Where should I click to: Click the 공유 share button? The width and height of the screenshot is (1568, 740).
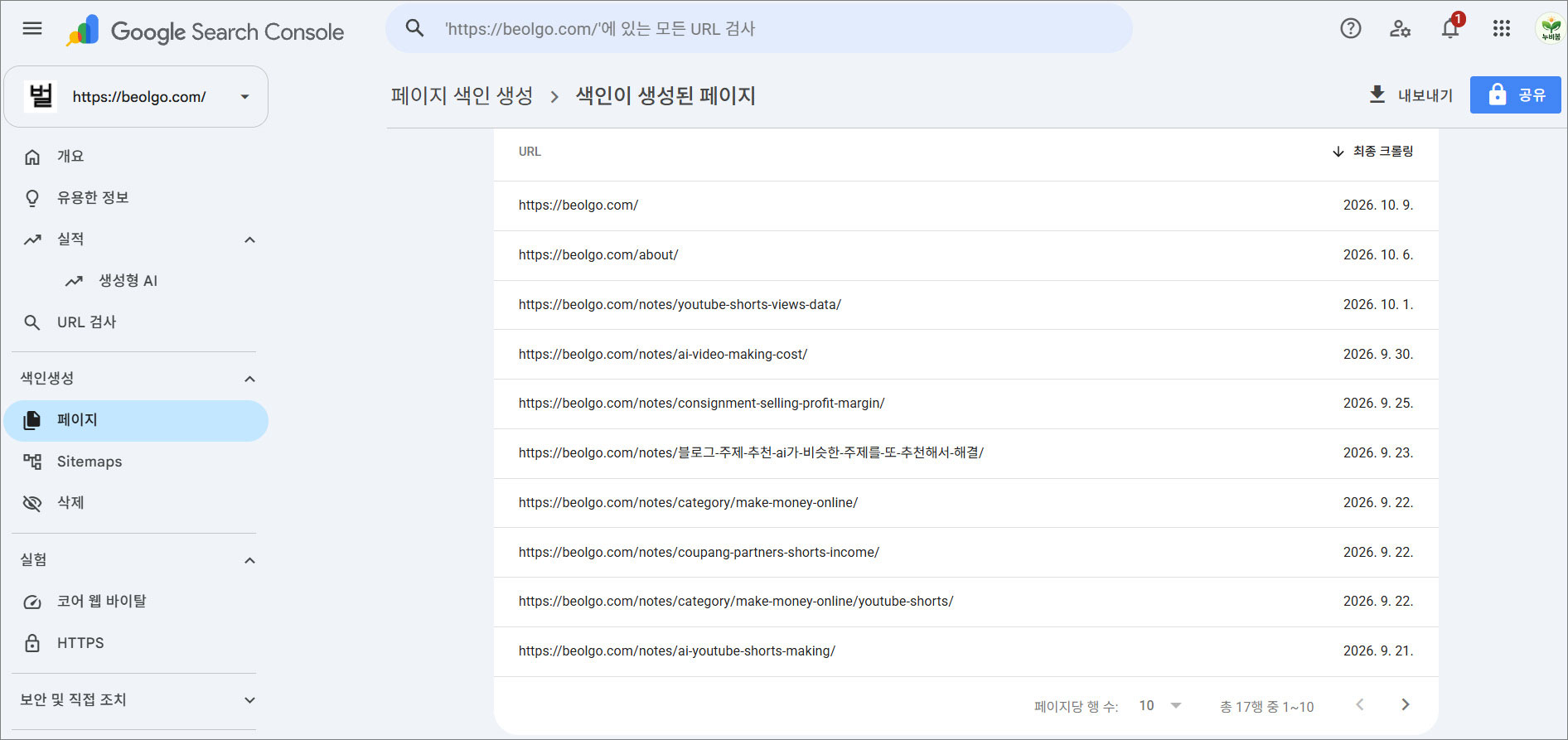[x=1516, y=95]
